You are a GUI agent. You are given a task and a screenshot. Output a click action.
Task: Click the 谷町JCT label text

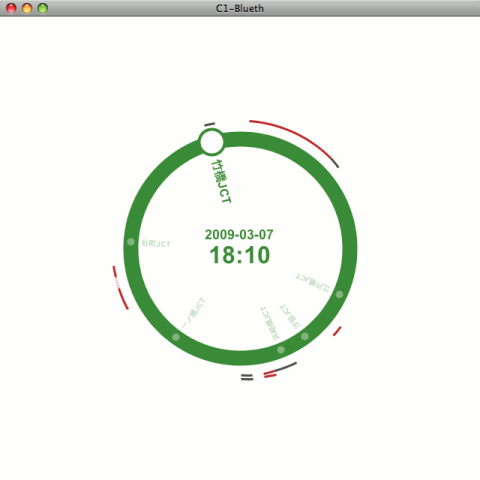click(x=156, y=243)
